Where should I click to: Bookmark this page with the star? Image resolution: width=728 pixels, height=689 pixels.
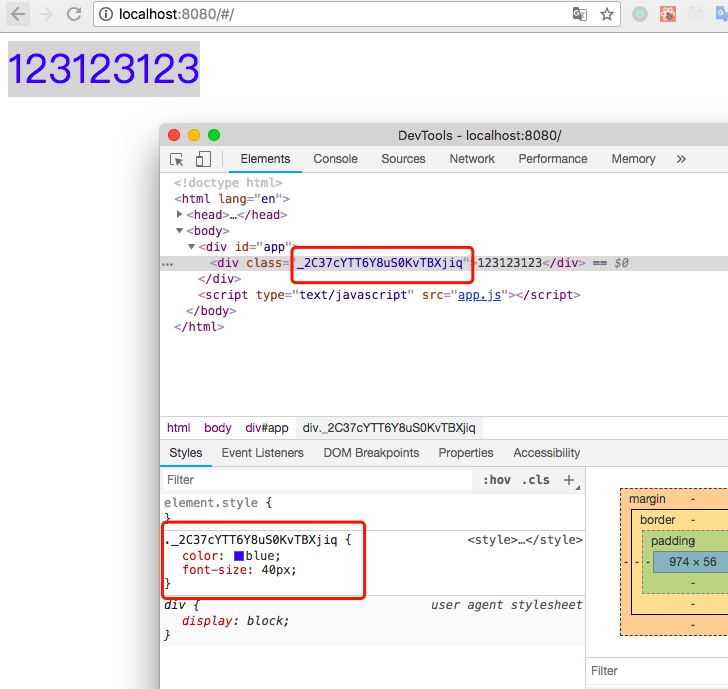607,14
